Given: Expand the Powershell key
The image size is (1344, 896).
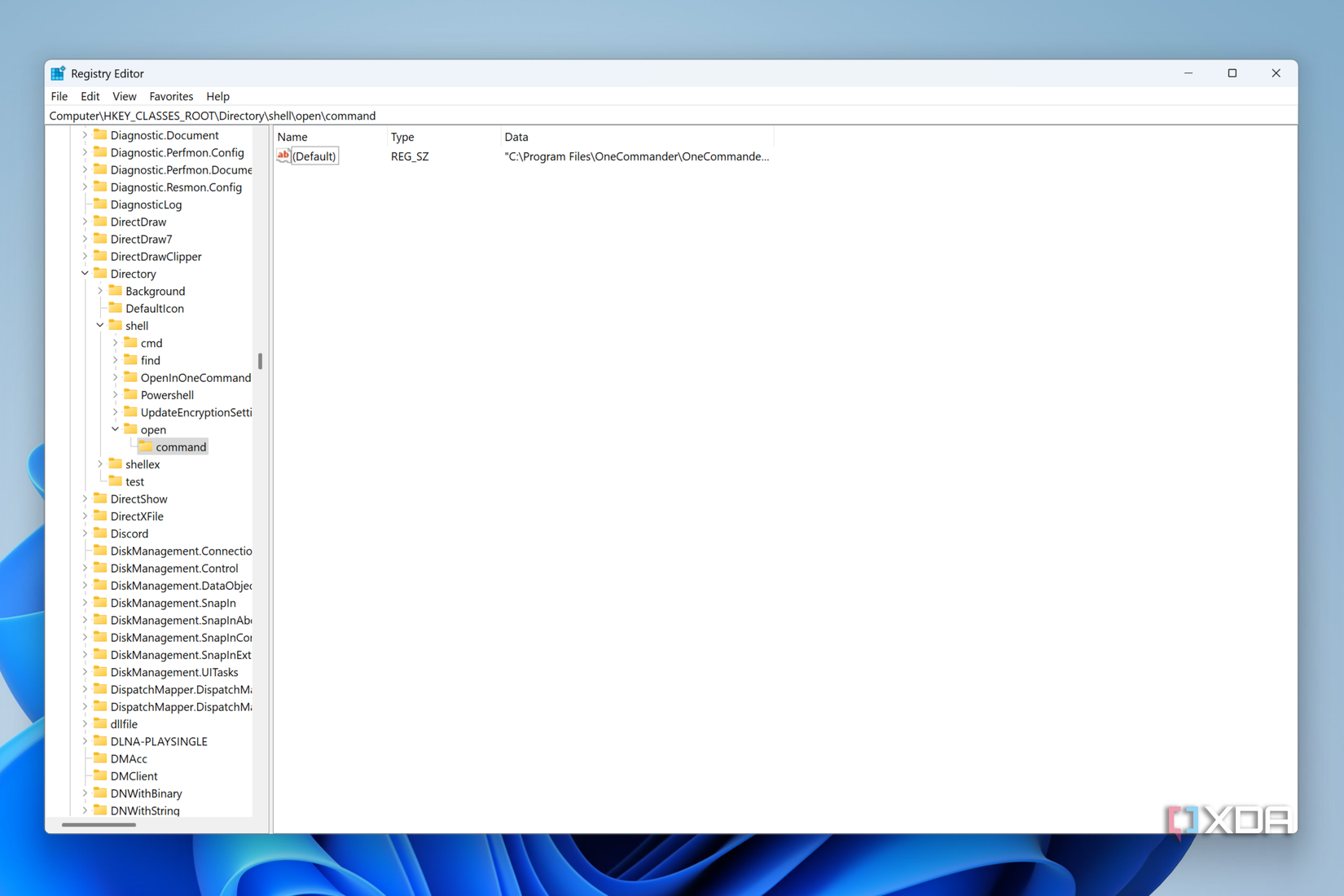Looking at the screenshot, I should [116, 394].
